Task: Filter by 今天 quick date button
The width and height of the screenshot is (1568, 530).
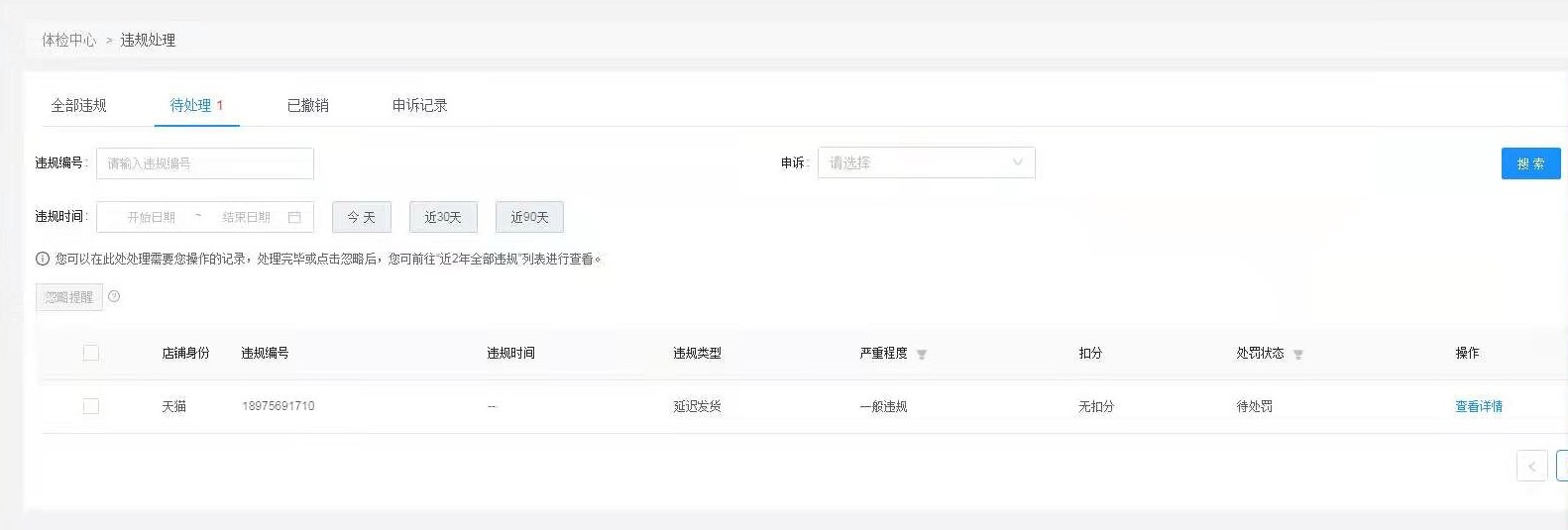Action: click(x=362, y=217)
